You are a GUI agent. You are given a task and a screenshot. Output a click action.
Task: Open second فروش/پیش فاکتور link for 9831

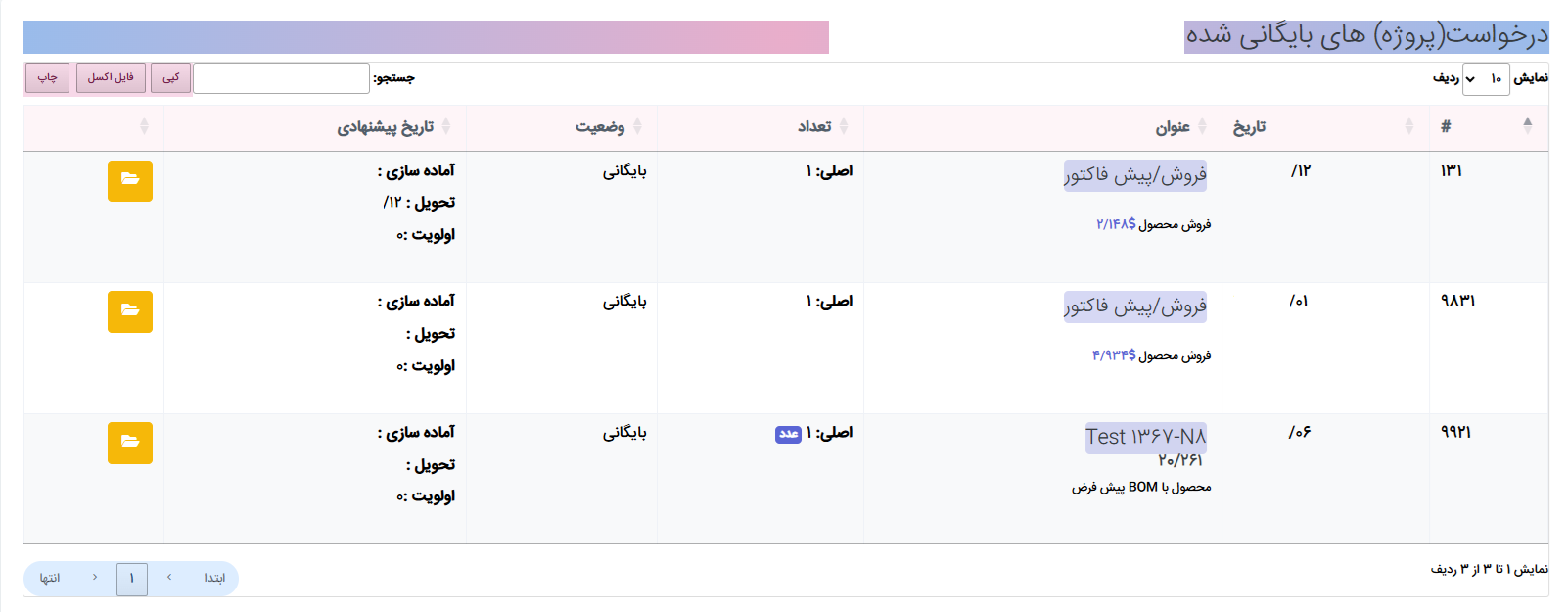[1135, 306]
